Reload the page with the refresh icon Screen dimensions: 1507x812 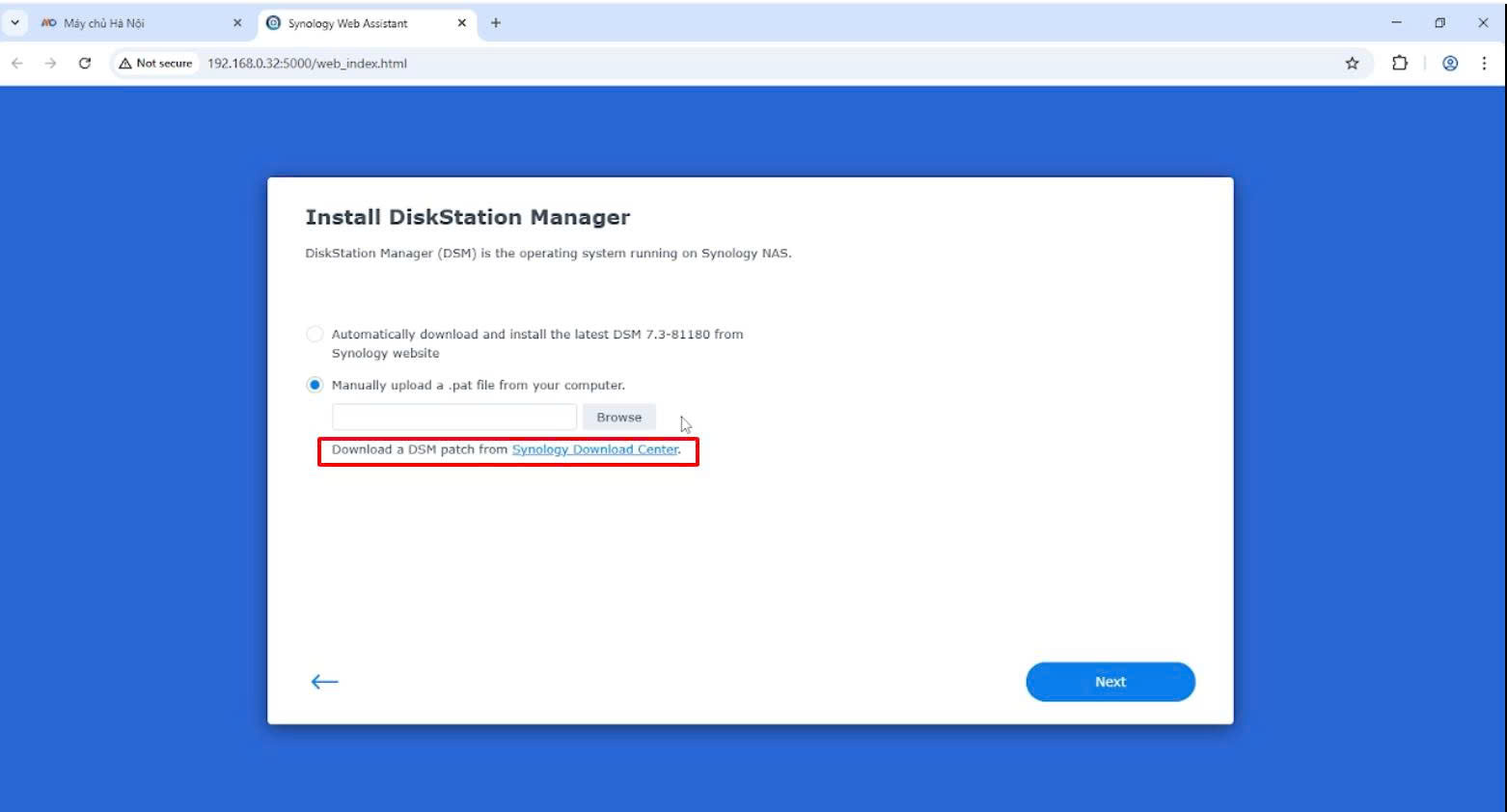click(x=85, y=64)
